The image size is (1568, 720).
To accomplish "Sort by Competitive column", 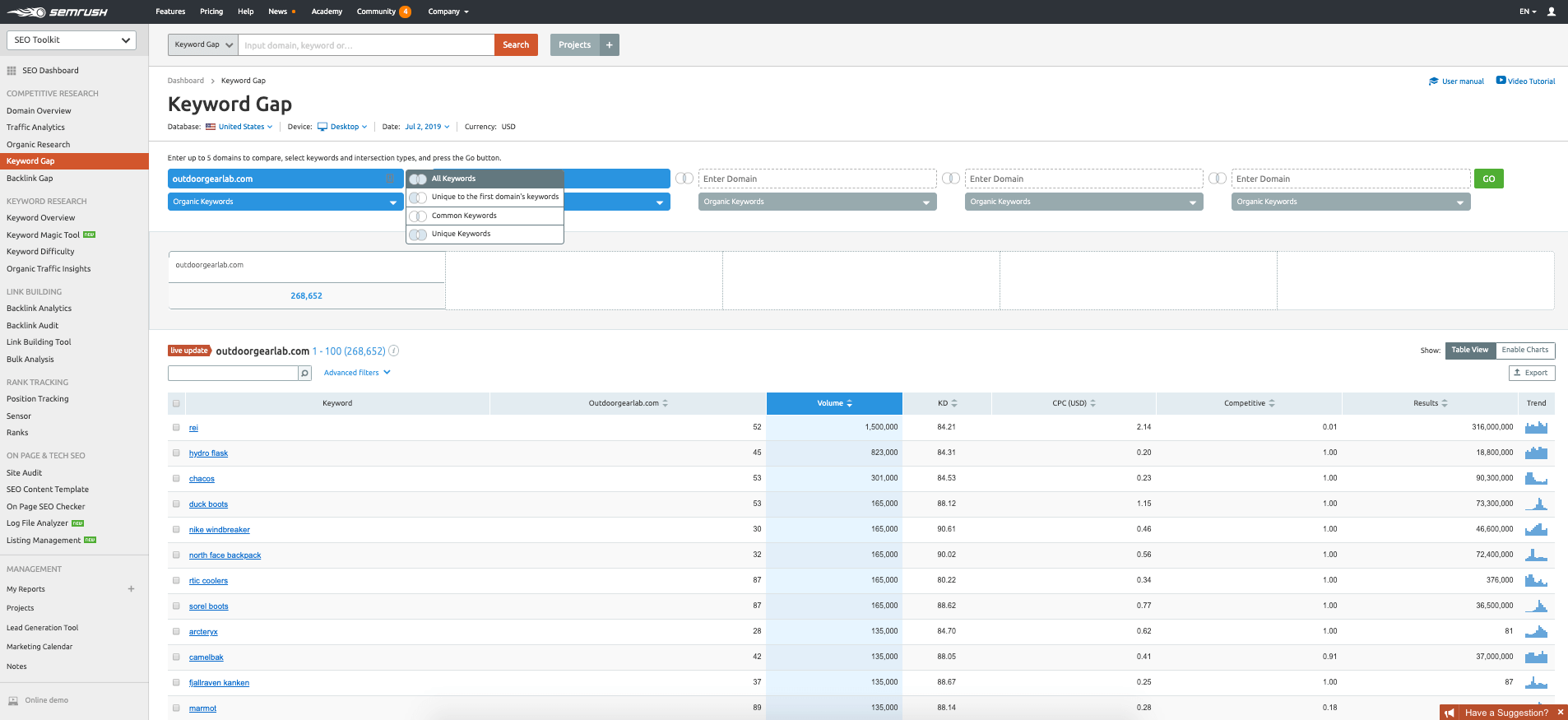I will (1249, 403).
